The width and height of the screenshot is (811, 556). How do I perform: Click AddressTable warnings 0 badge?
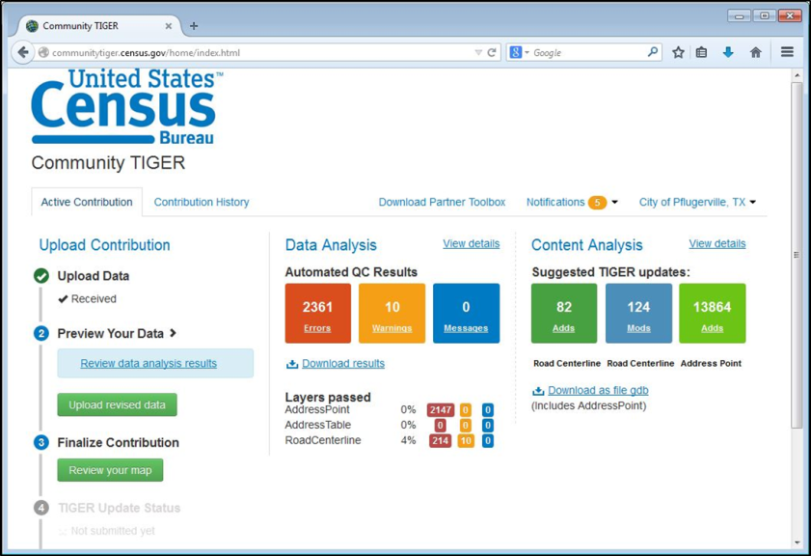coord(465,426)
